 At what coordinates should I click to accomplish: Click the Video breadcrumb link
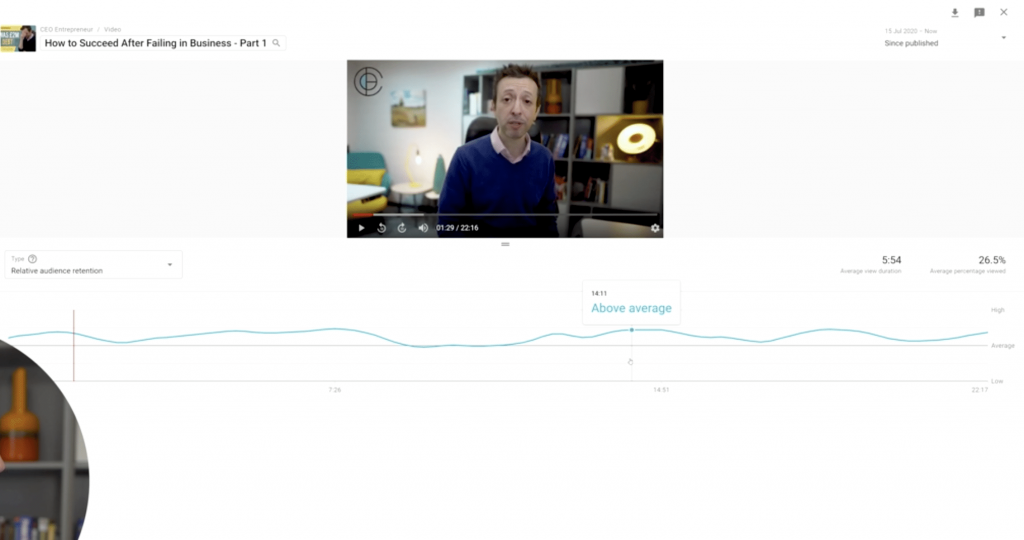click(x=112, y=29)
